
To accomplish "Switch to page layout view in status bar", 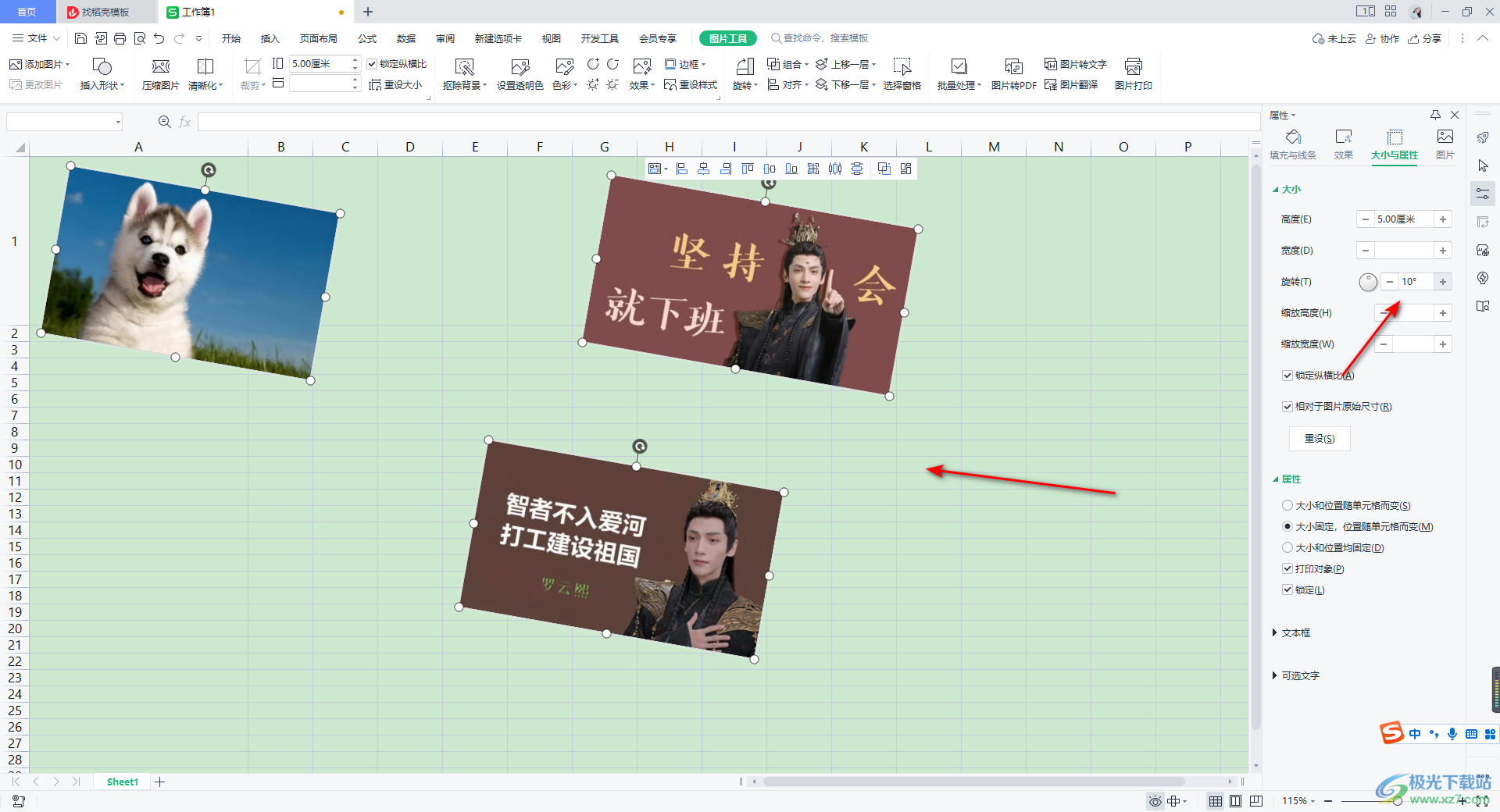I will pos(1235,801).
